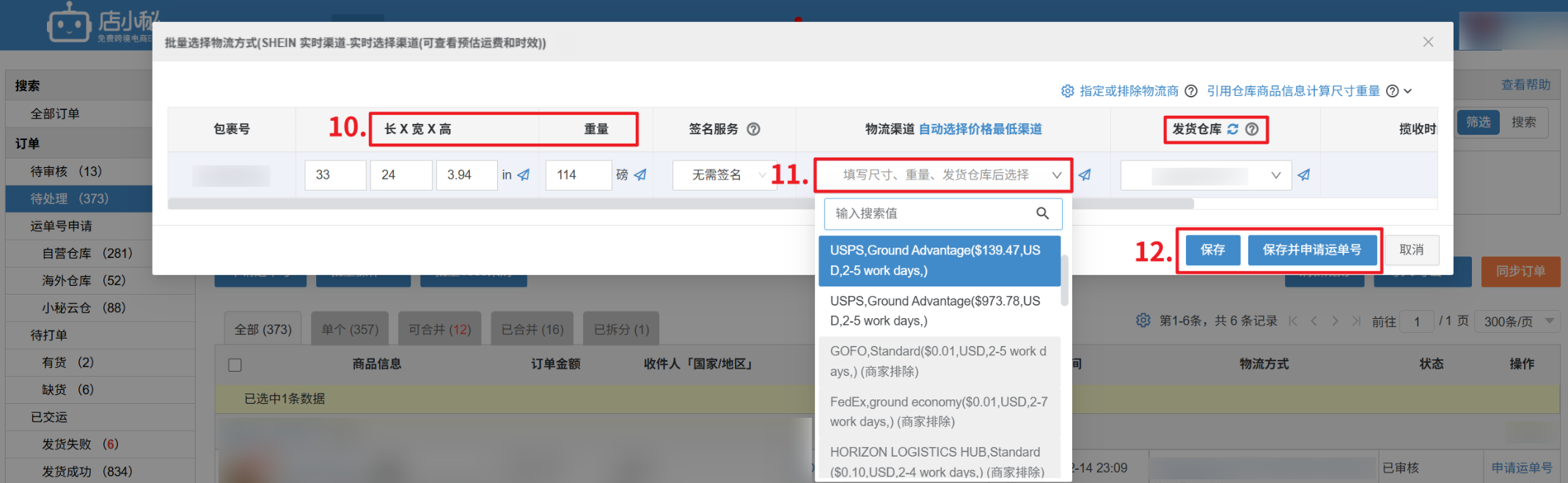This screenshot has height=483, width=1568.
Task: Click the weight input field showing 114
Action: click(x=579, y=175)
